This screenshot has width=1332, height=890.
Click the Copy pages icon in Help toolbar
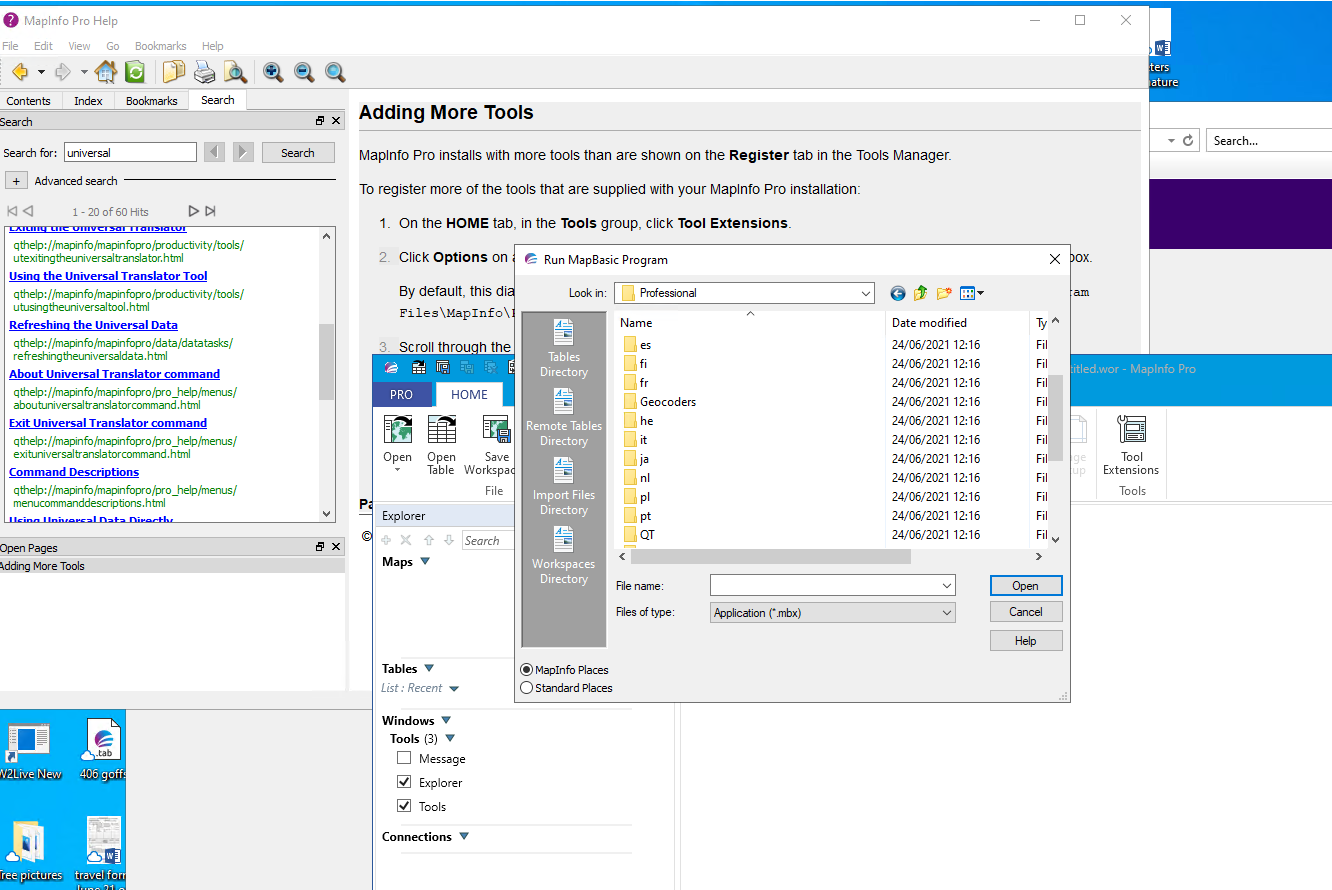point(174,72)
